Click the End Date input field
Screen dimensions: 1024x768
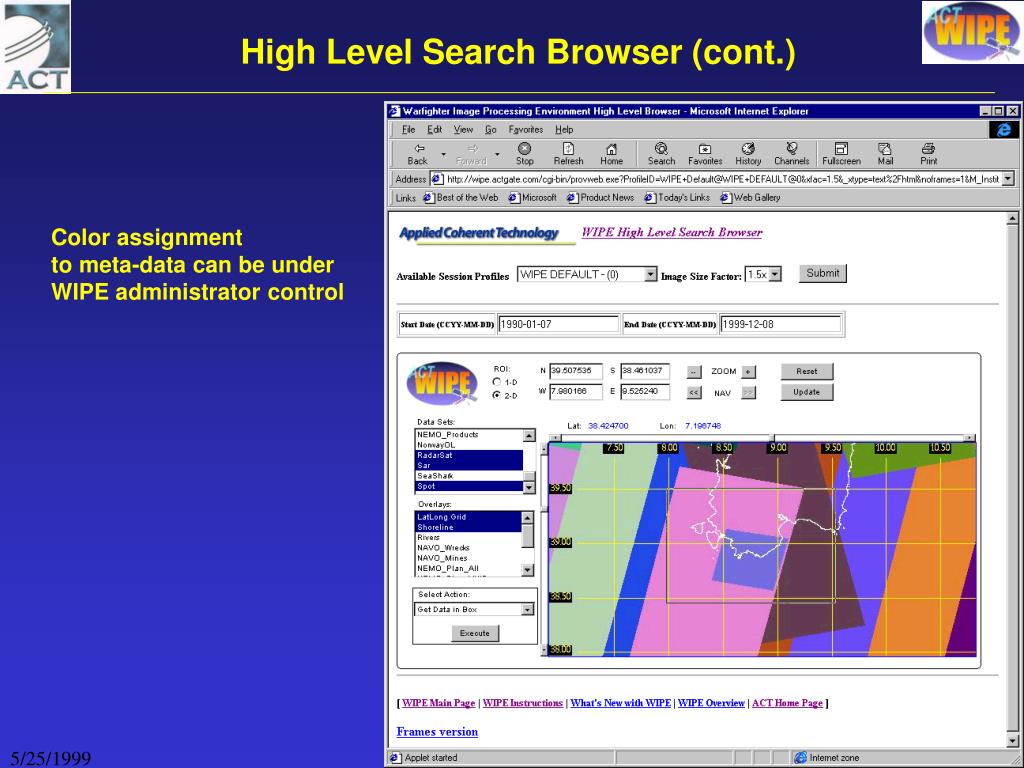pos(780,325)
